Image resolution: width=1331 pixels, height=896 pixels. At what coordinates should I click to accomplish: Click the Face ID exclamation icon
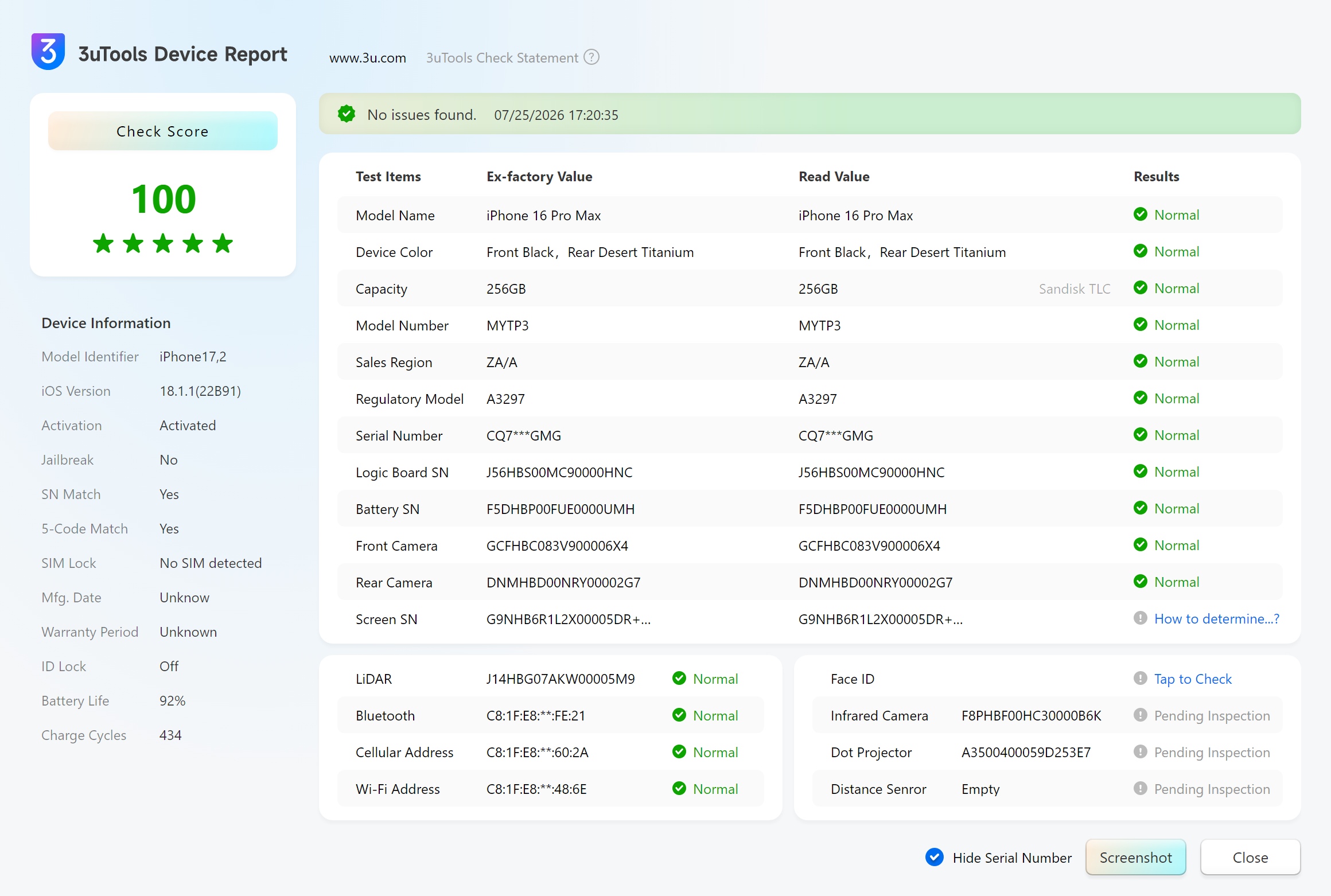coord(1141,678)
